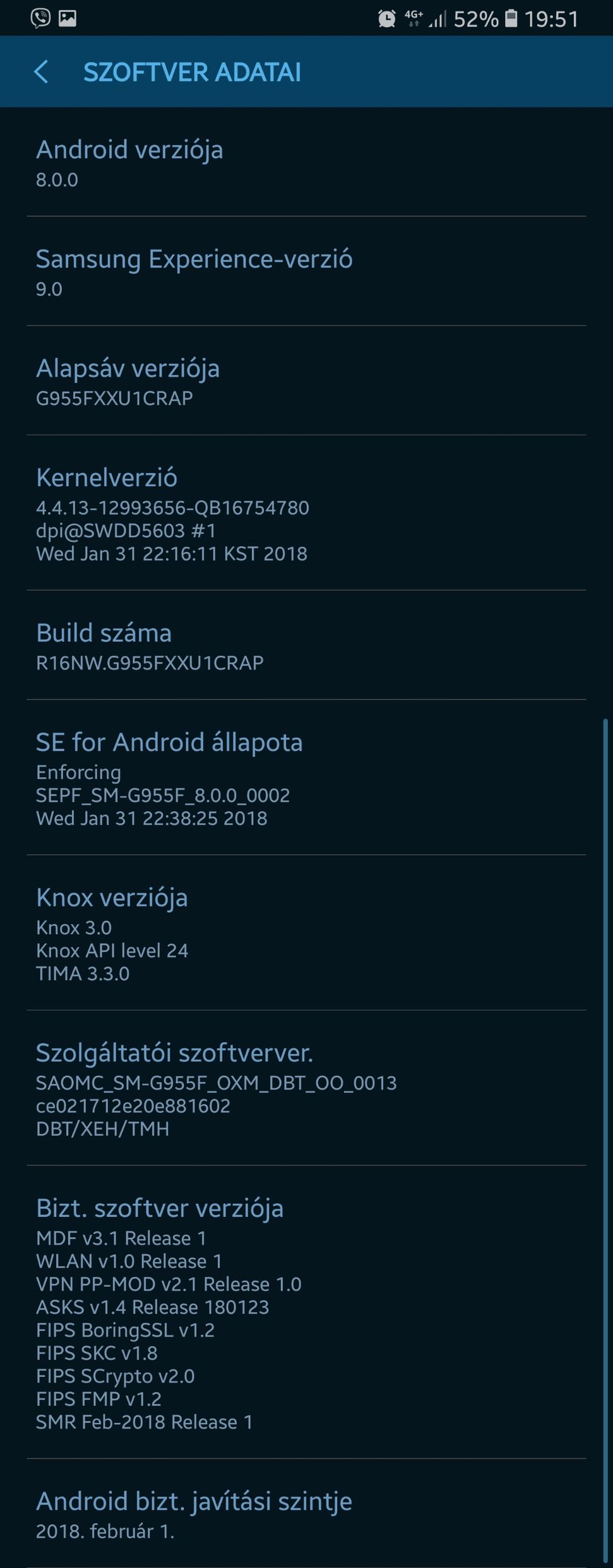Screen dimensions: 613x1568
Task: Select the Knox verziója item
Action: [306, 933]
